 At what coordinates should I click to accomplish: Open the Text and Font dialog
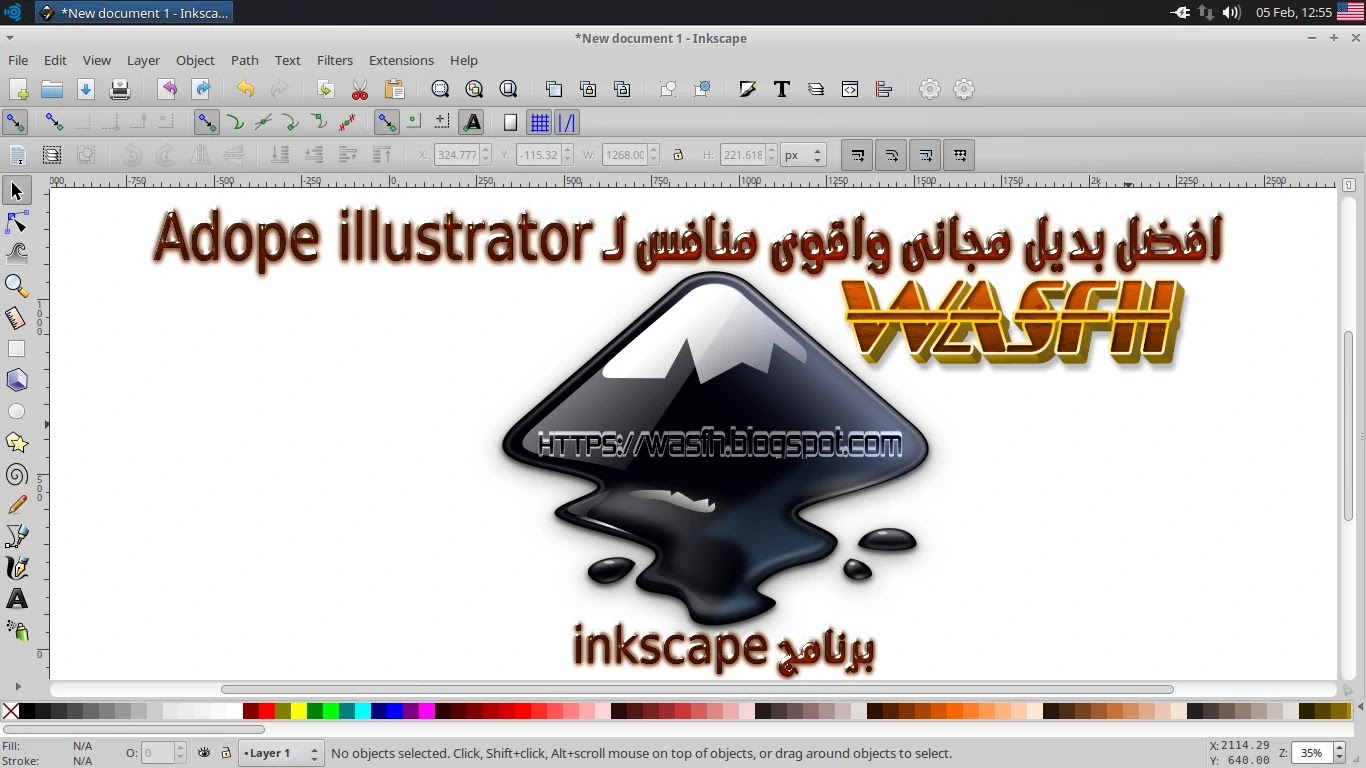[x=782, y=89]
